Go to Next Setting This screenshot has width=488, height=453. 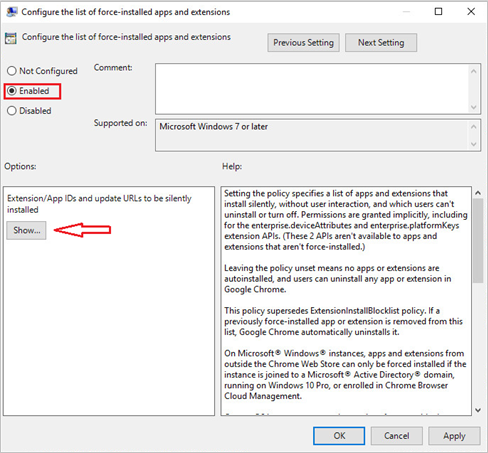click(x=381, y=43)
